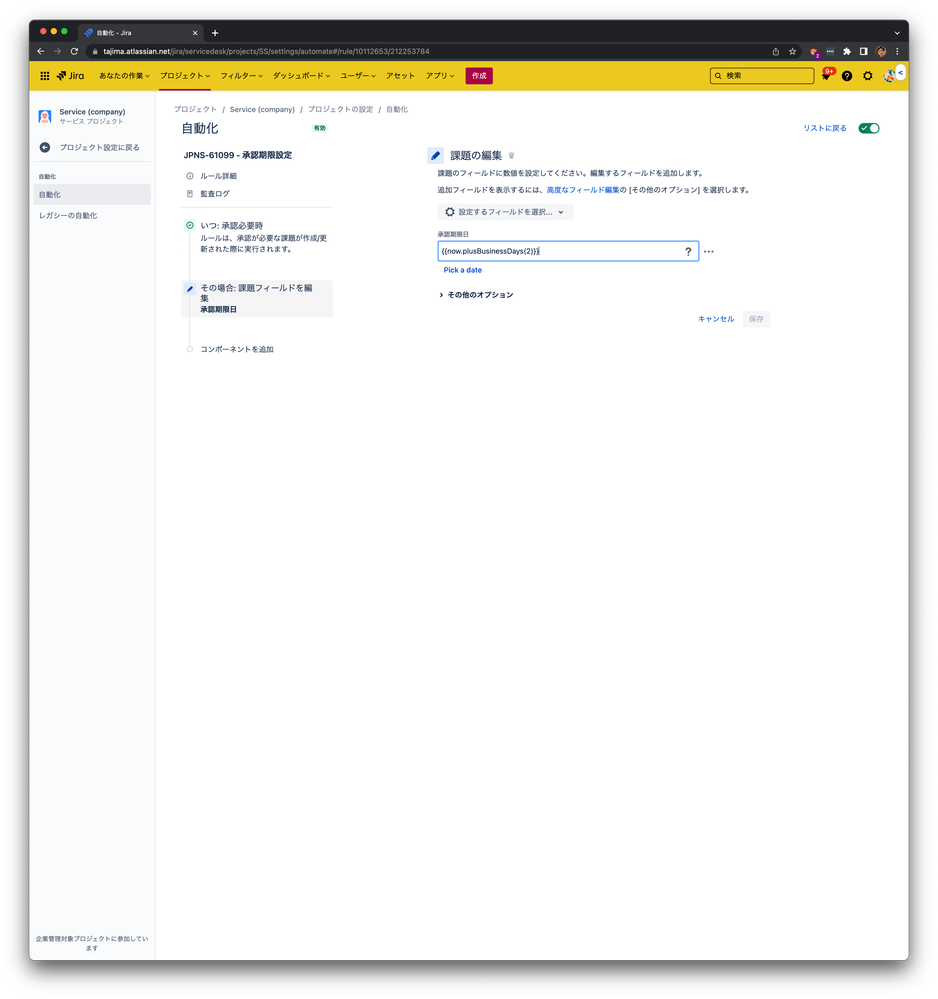Screen dimensions: 938x999
Task: Open the 設定するフィールドを選択 dropdown
Action: [504, 211]
